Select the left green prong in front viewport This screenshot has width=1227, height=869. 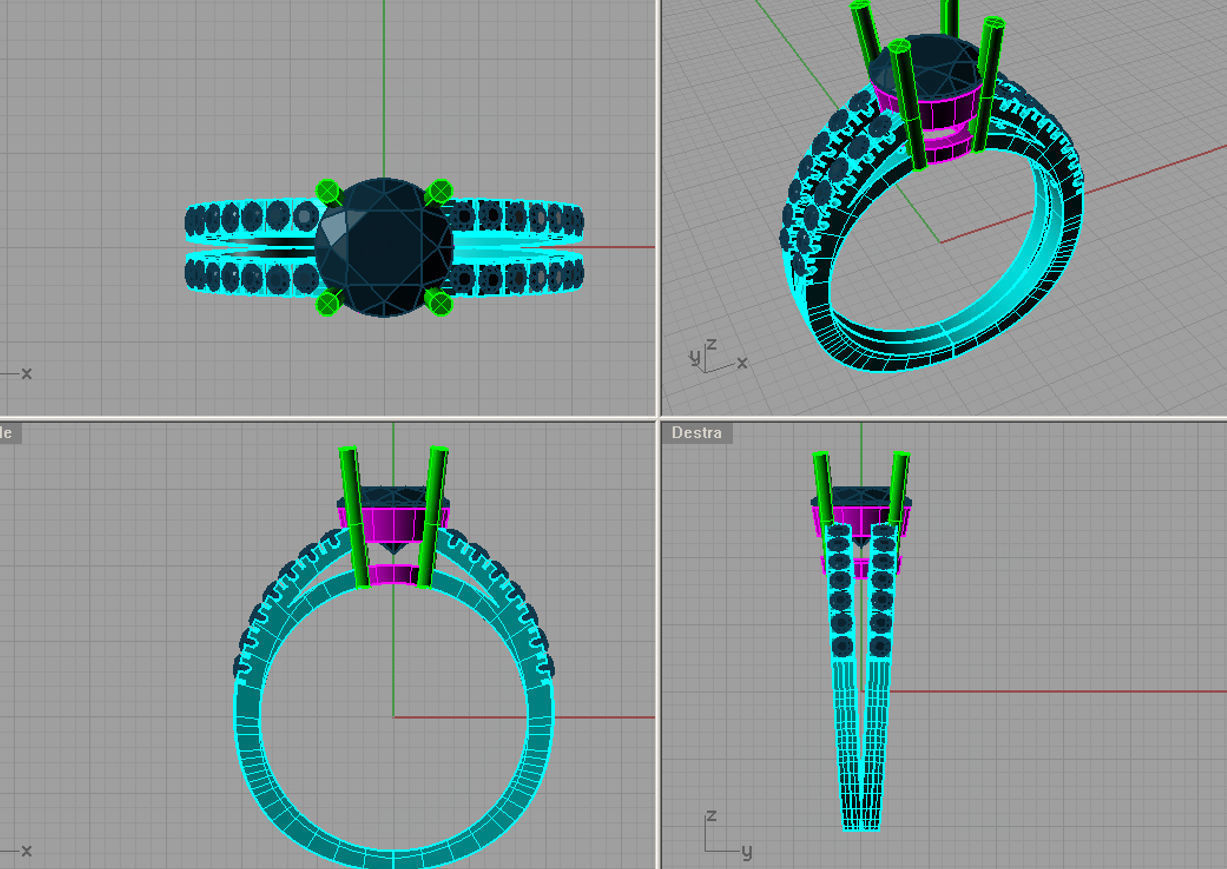coord(354,517)
